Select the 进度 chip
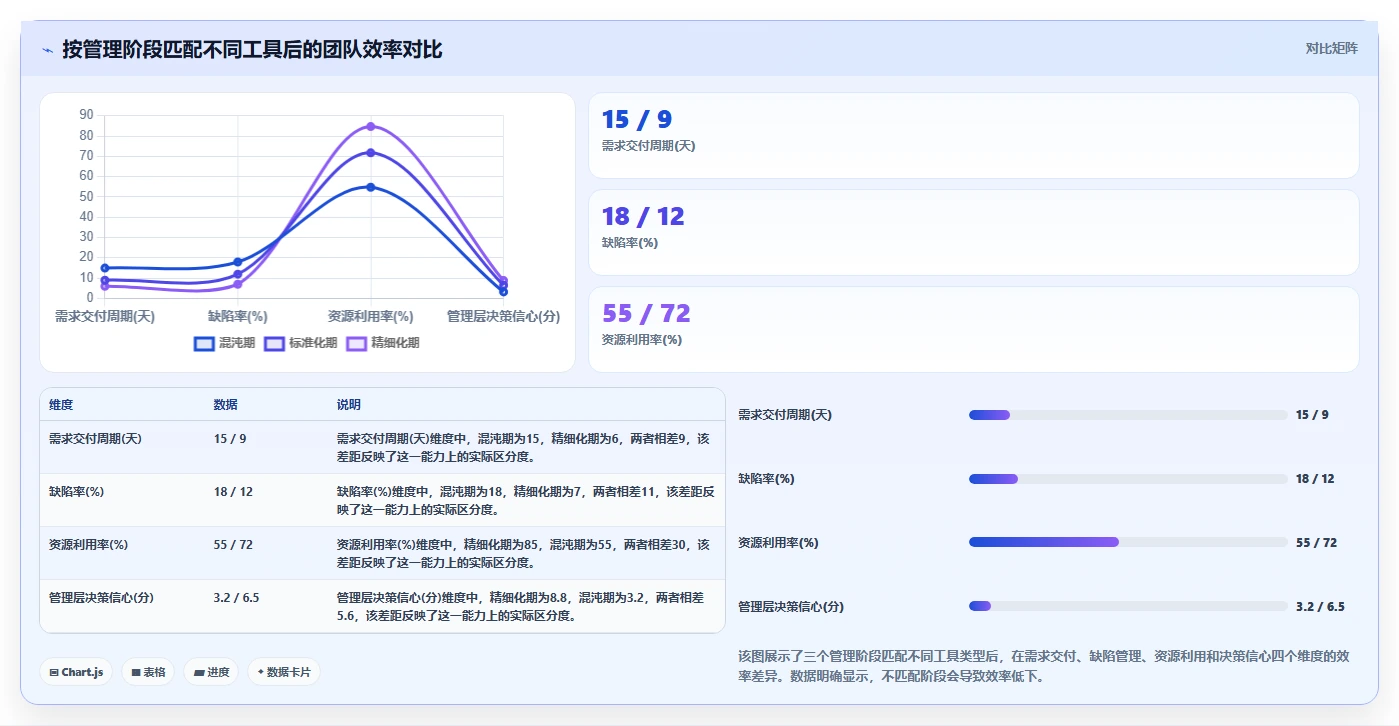1399x726 pixels. tap(211, 672)
